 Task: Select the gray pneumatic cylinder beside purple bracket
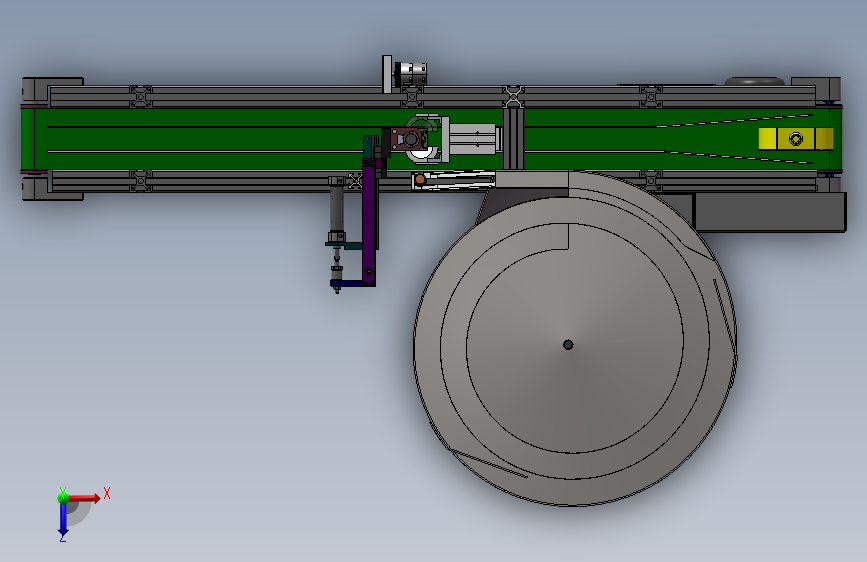(337, 209)
